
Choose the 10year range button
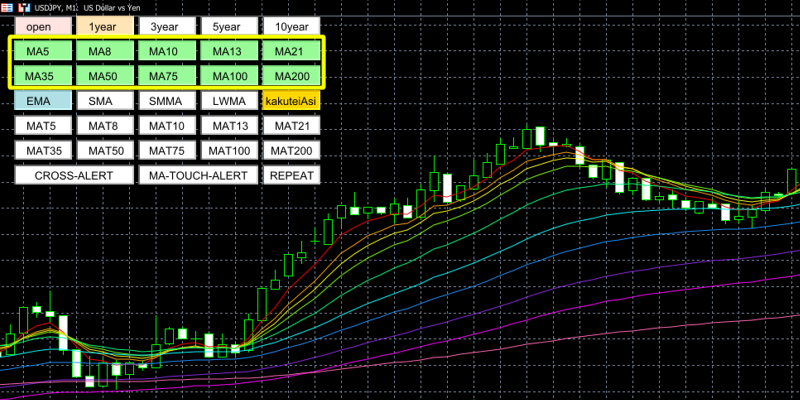click(290, 26)
